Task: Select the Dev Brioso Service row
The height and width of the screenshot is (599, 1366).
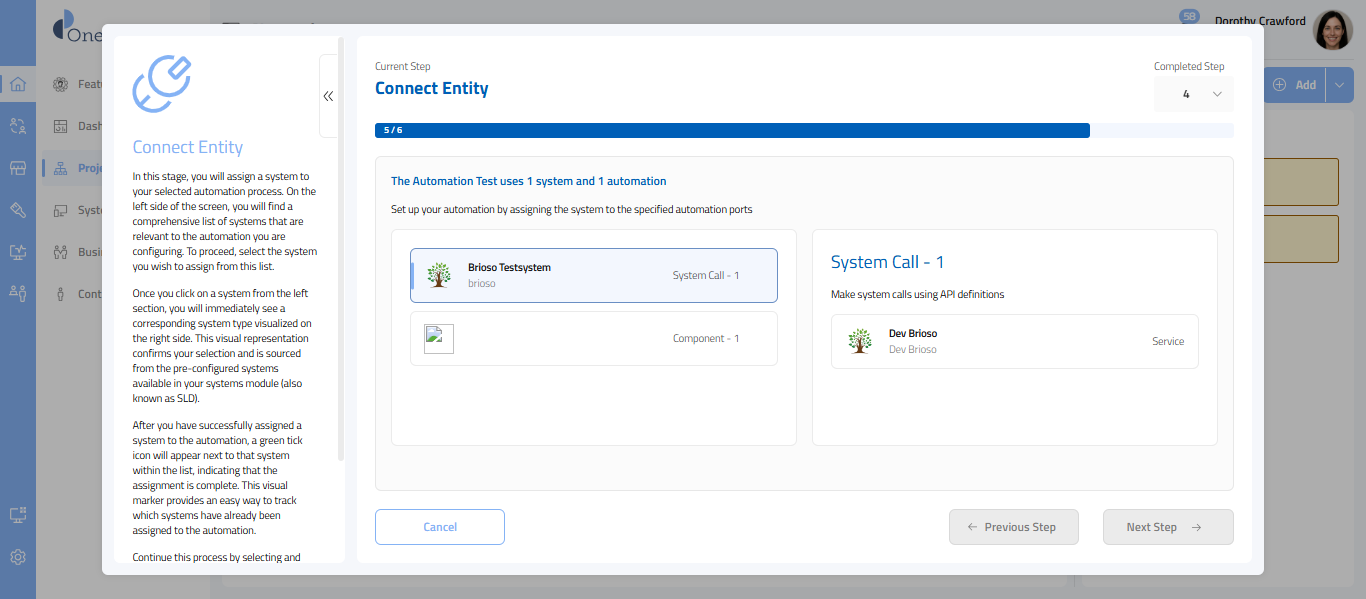Action: (x=1014, y=342)
